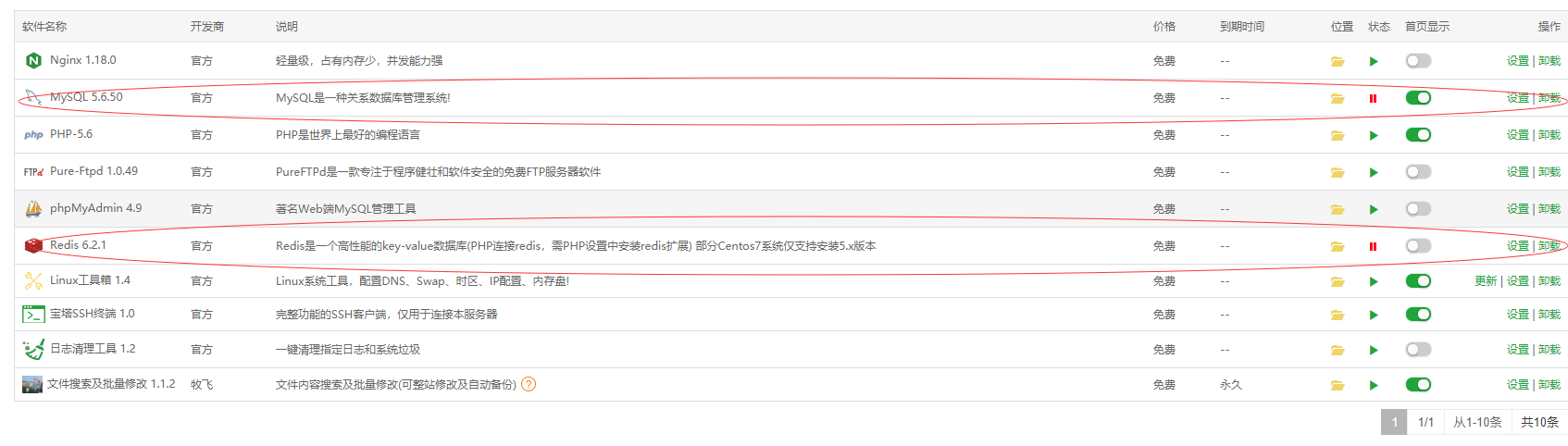Open the Nginx install folder icon
This screenshot has width=1568, height=446.
coord(1338,62)
